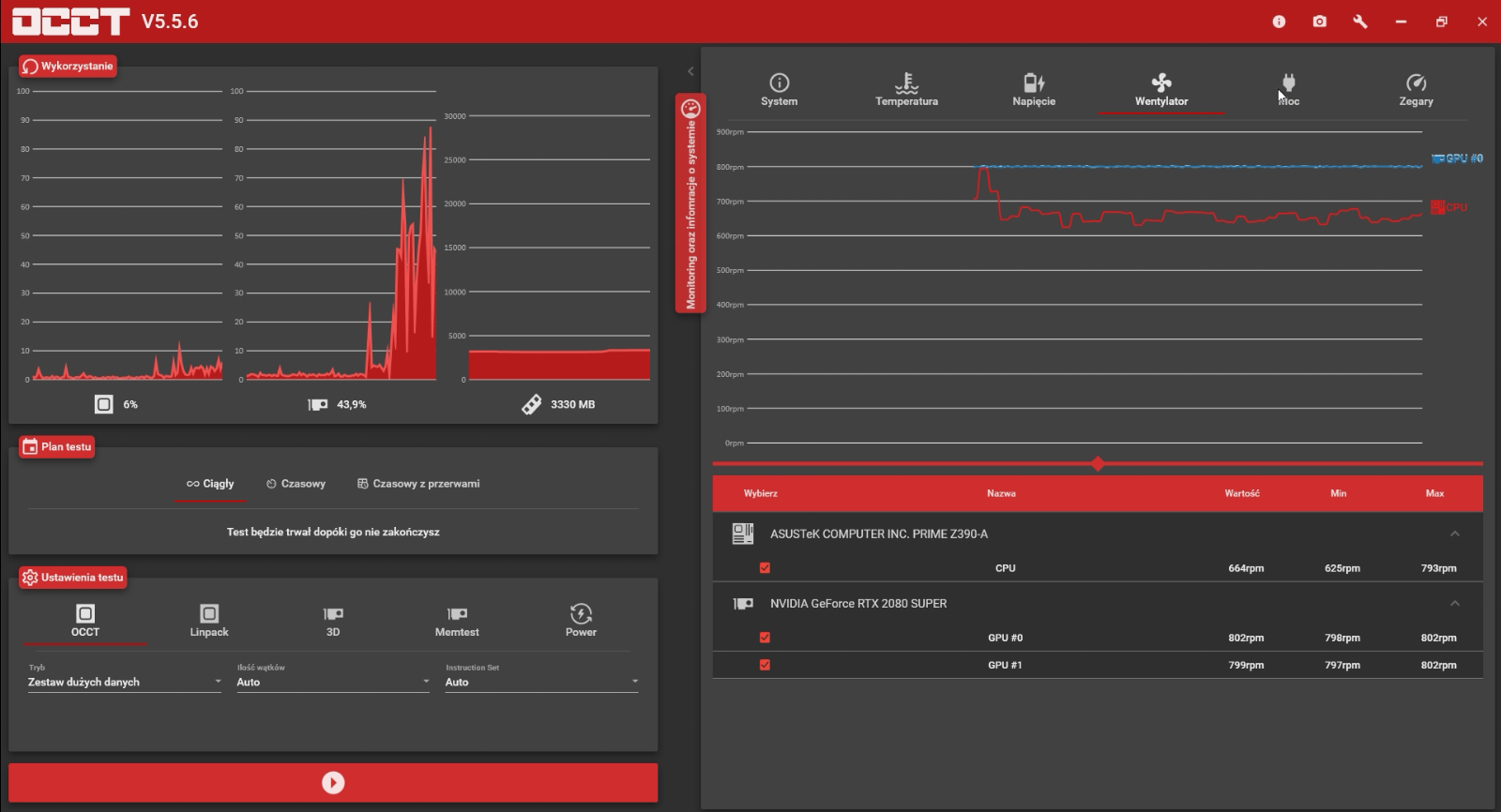Click the GPU #0 graph legend label

tap(1457, 158)
